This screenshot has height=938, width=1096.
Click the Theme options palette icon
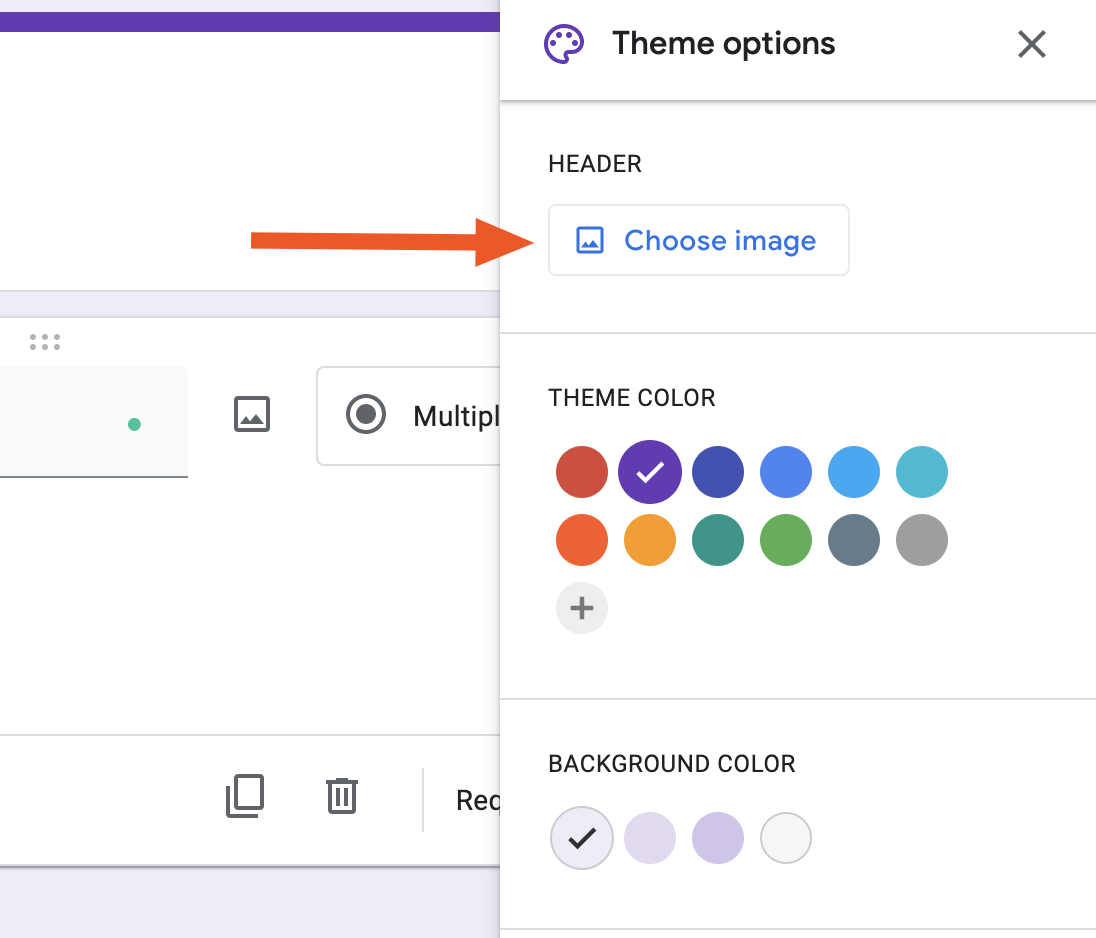tap(564, 44)
